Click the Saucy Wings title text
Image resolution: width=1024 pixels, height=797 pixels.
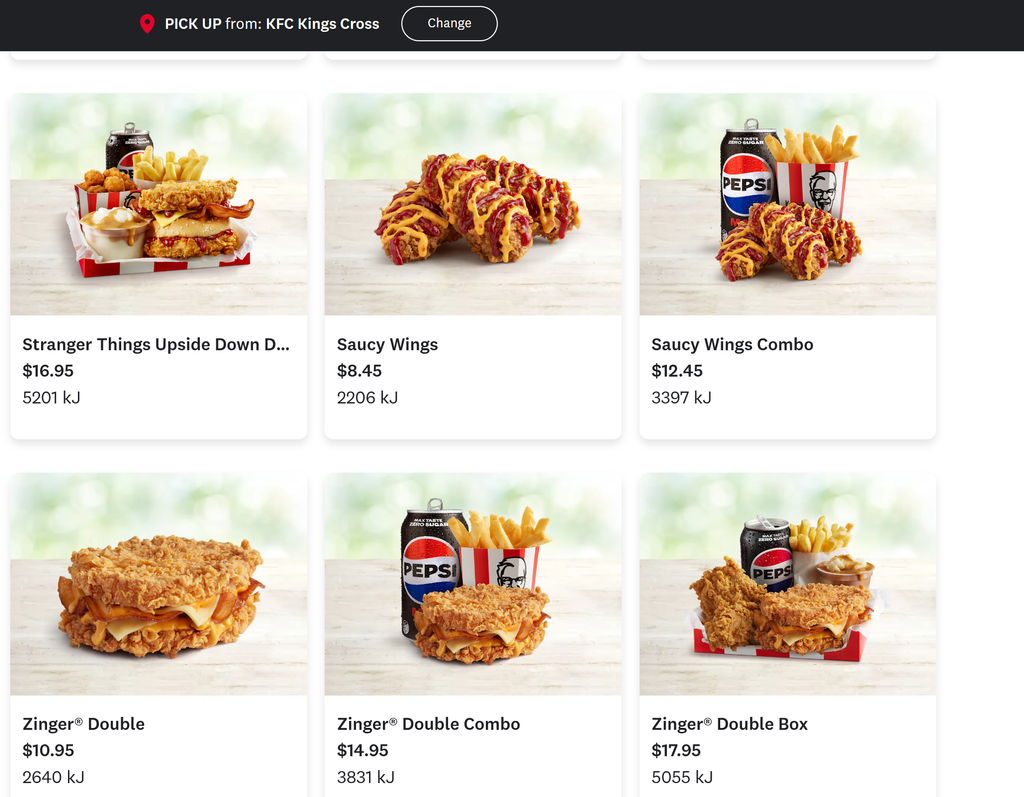387,344
